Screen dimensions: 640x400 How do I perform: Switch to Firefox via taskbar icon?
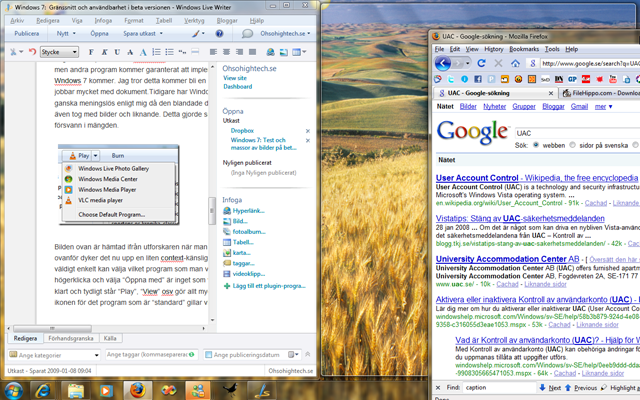click(138, 391)
